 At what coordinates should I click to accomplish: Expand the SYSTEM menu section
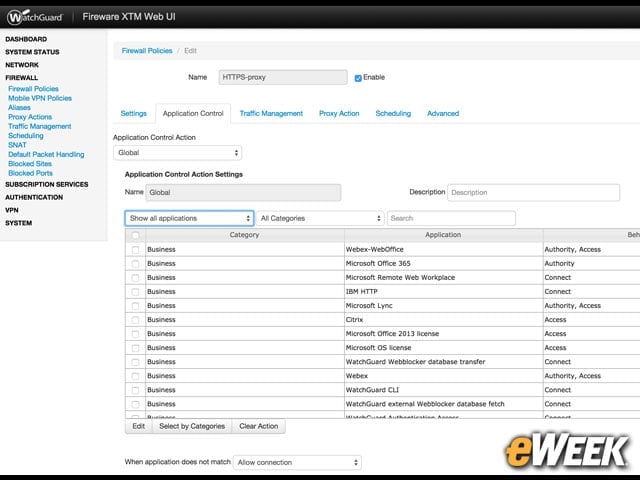tap(19, 223)
